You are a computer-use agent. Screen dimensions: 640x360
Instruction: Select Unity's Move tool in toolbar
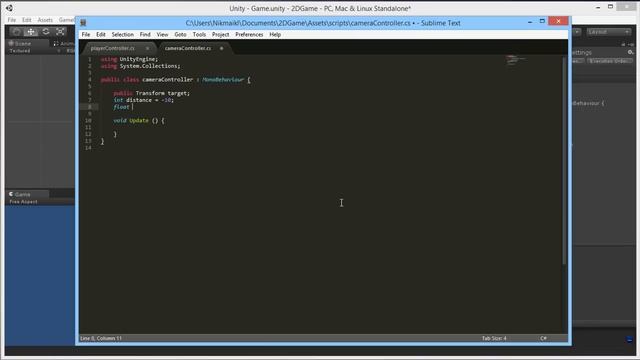tap(31, 31)
